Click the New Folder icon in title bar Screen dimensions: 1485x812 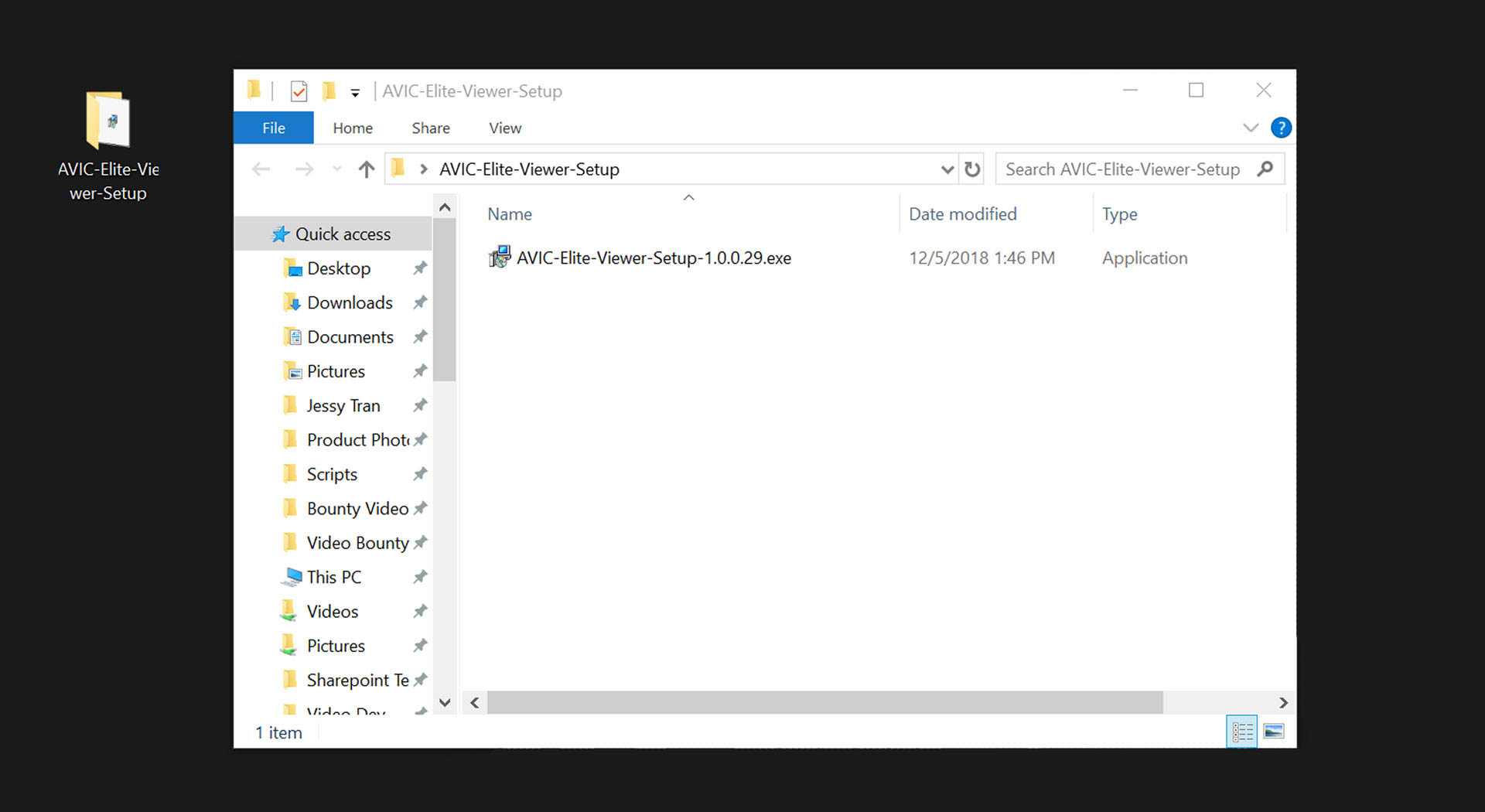pyautogui.click(x=329, y=91)
